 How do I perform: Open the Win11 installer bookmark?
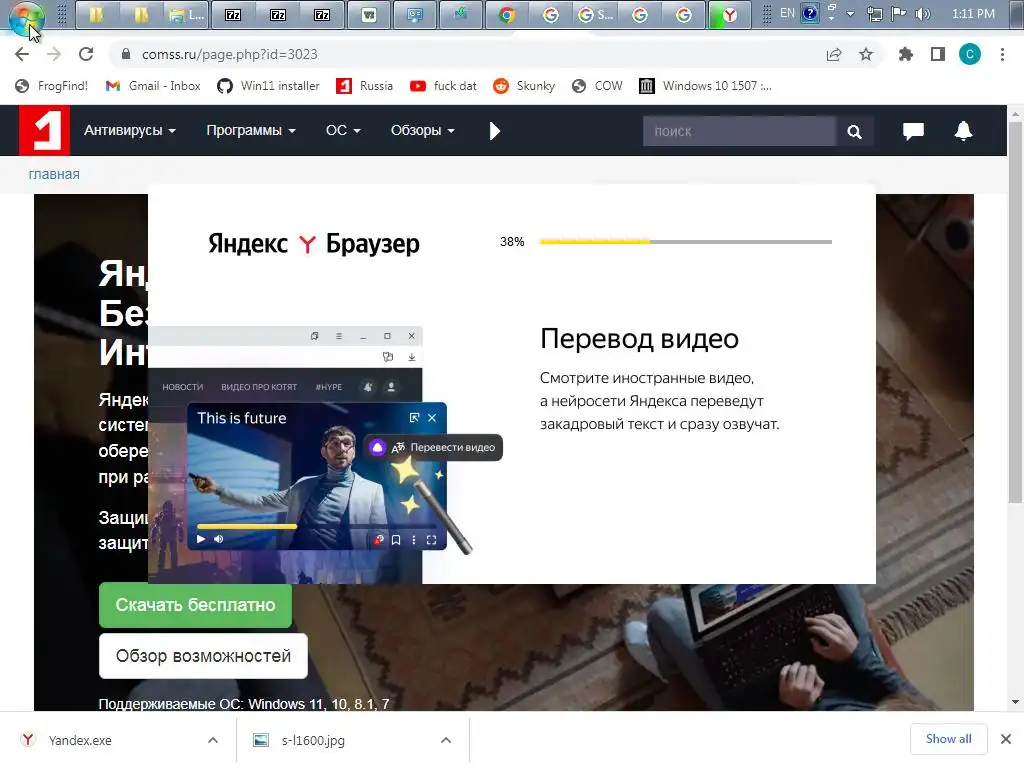[x=268, y=86]
